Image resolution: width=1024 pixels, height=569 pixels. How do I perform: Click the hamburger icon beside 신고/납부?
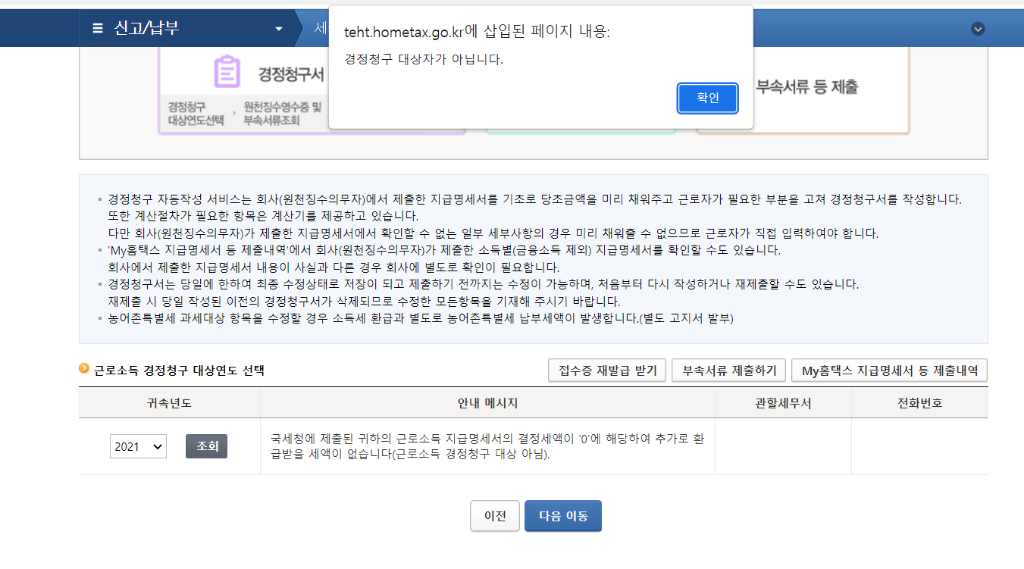point(97,28)
